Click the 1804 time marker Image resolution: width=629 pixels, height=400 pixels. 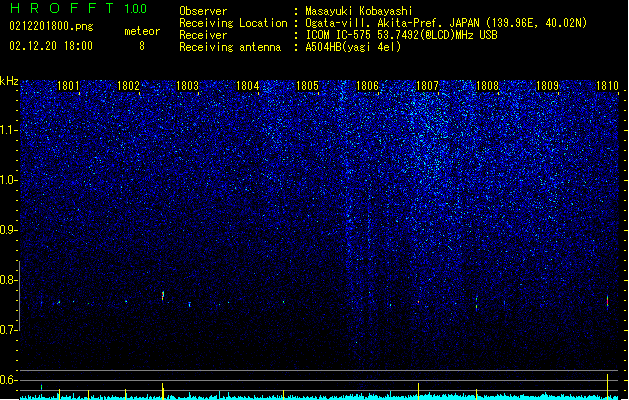click(248, 86)
